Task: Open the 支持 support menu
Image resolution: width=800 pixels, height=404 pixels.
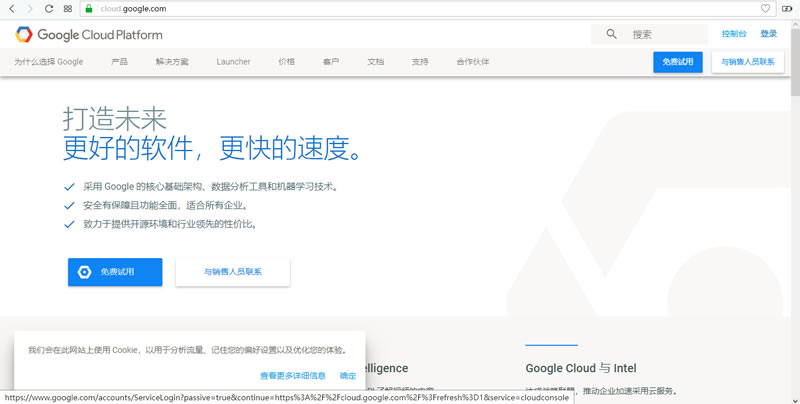Action: click(420, 62)
